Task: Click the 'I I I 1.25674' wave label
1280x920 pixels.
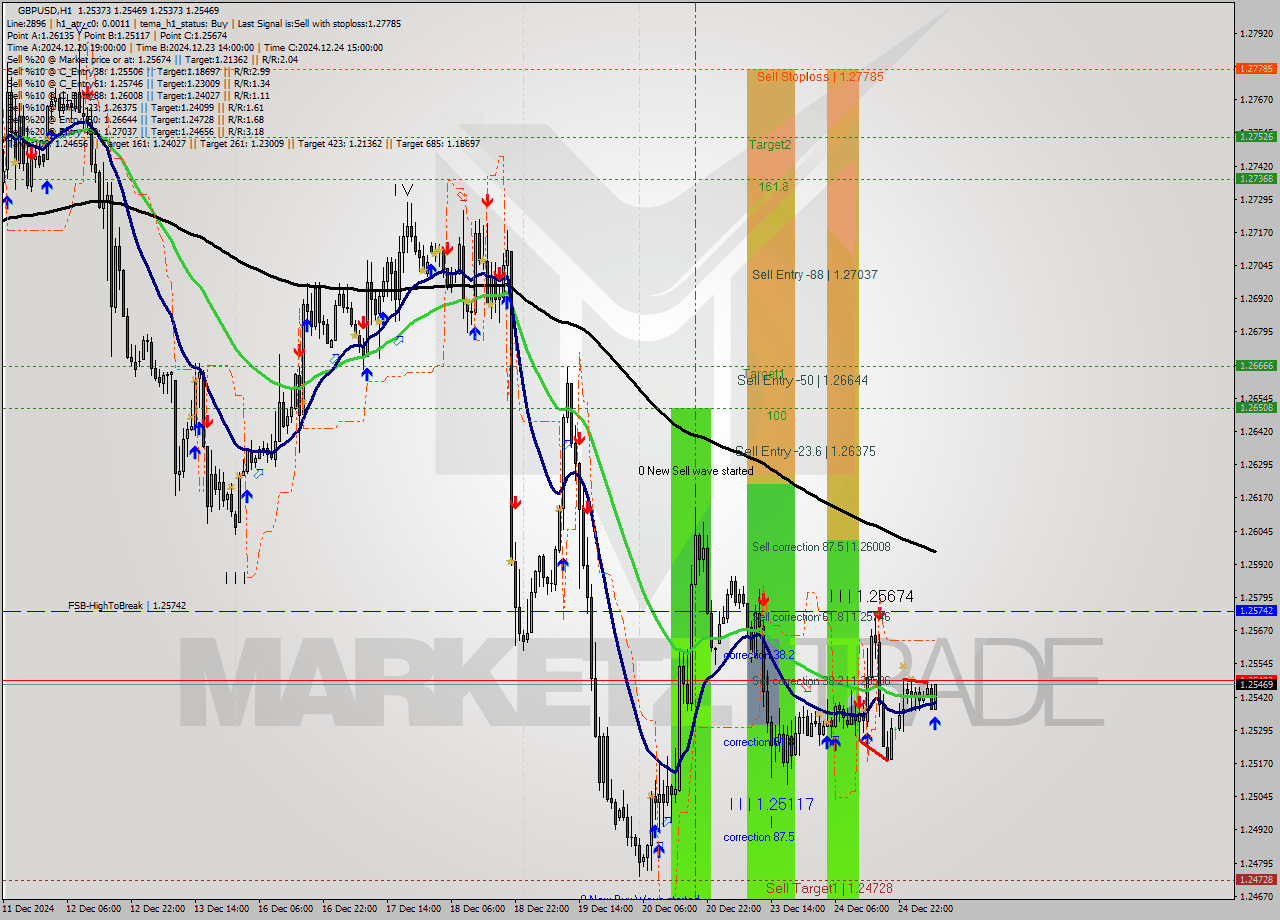Action: (x=870, y=596)
